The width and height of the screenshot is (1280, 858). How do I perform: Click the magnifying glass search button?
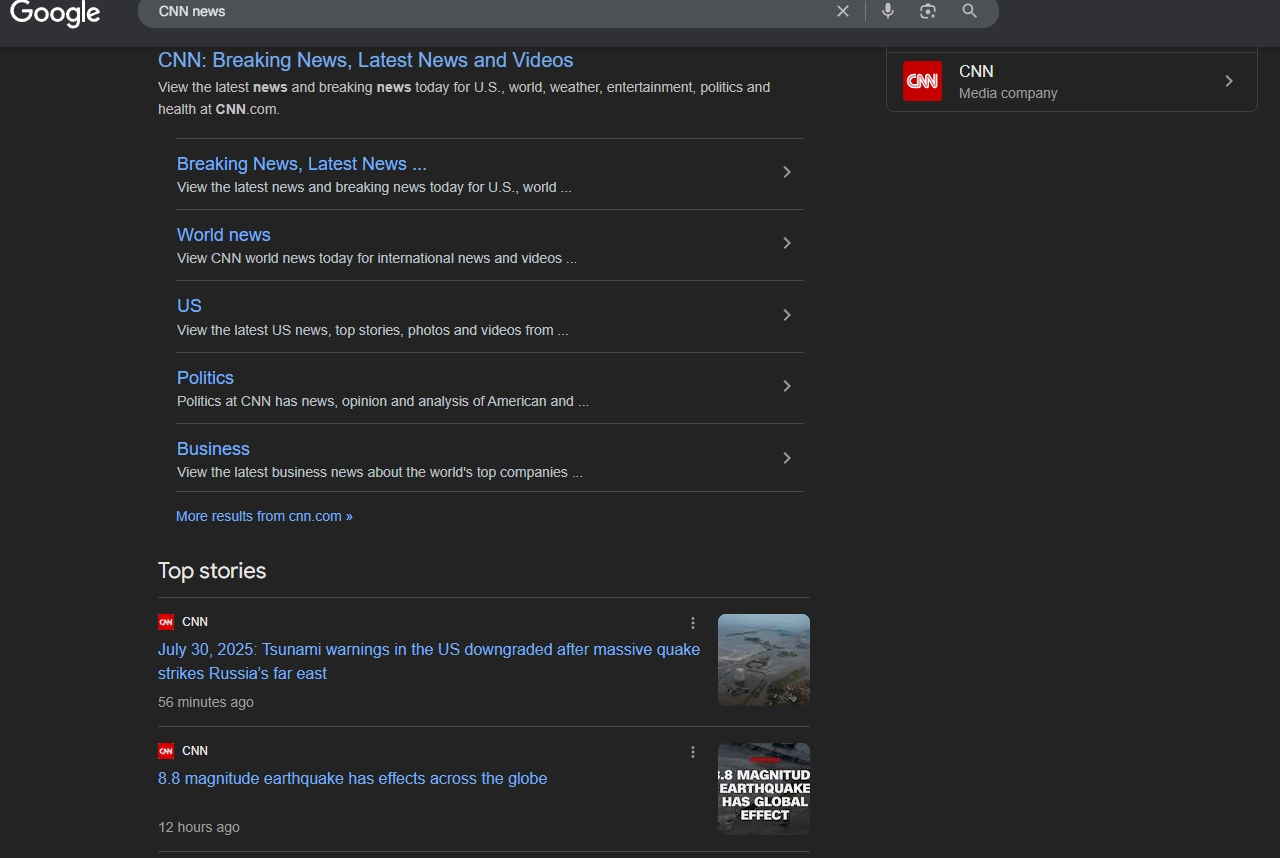pyautogui.click(x=969, y=11)
